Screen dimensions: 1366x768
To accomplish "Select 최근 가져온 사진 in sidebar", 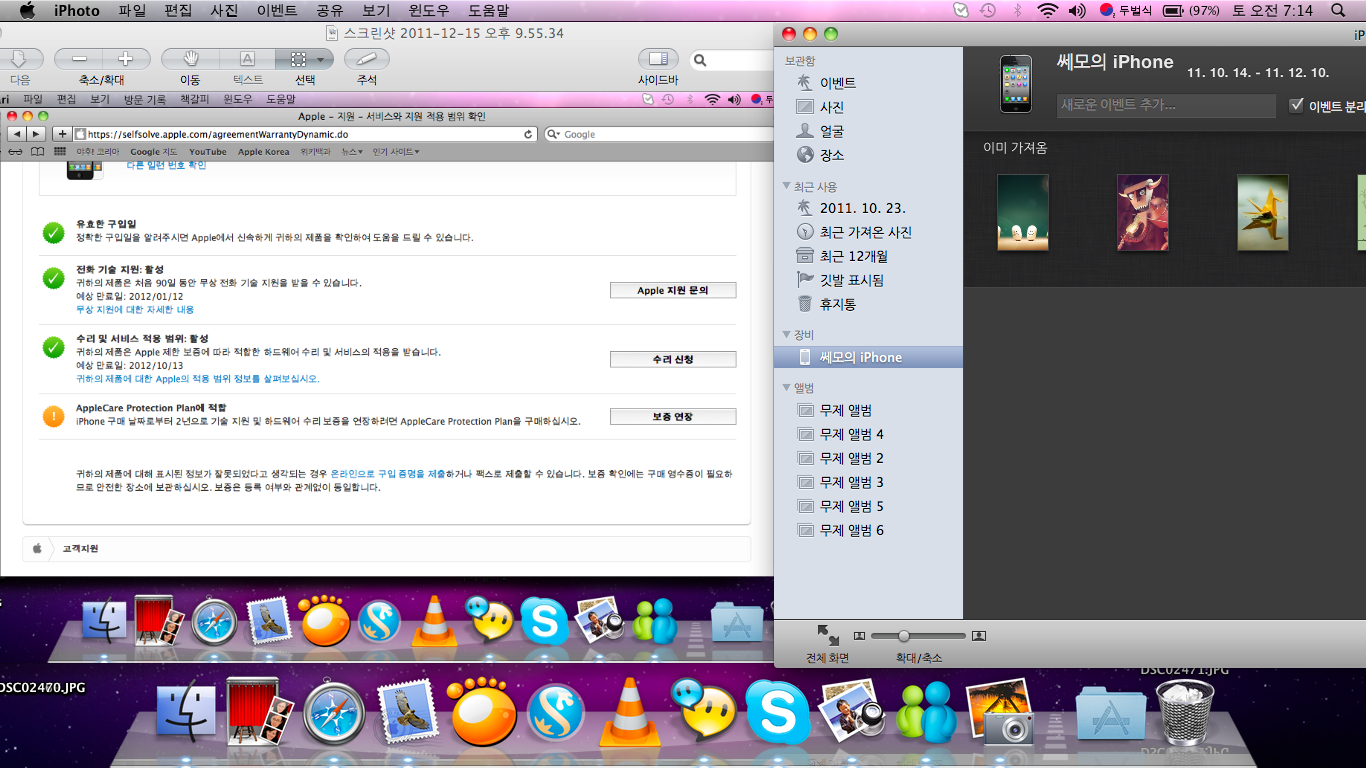I will tap(865, 232).
